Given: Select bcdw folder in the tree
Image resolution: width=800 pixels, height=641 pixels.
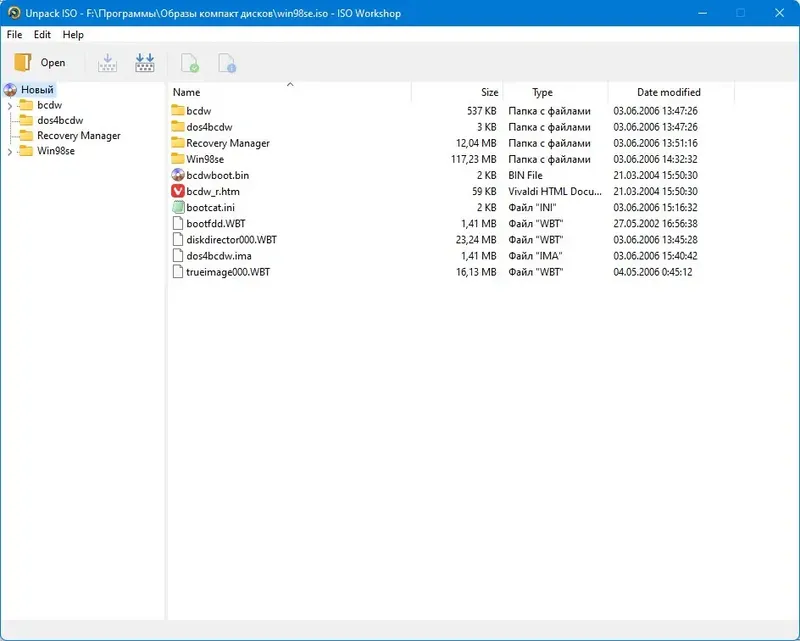Looking at the screenshot, I should pos(49,105).
